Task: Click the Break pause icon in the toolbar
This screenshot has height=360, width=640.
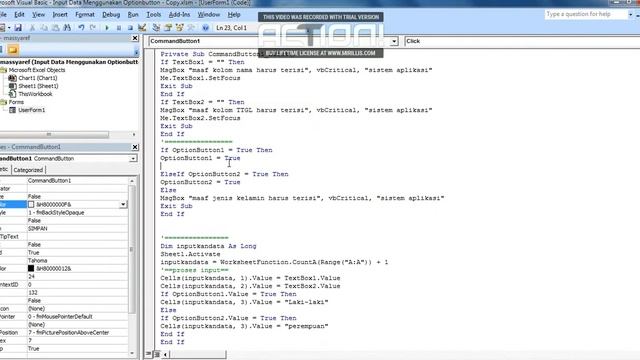Action: pos(119,28)
